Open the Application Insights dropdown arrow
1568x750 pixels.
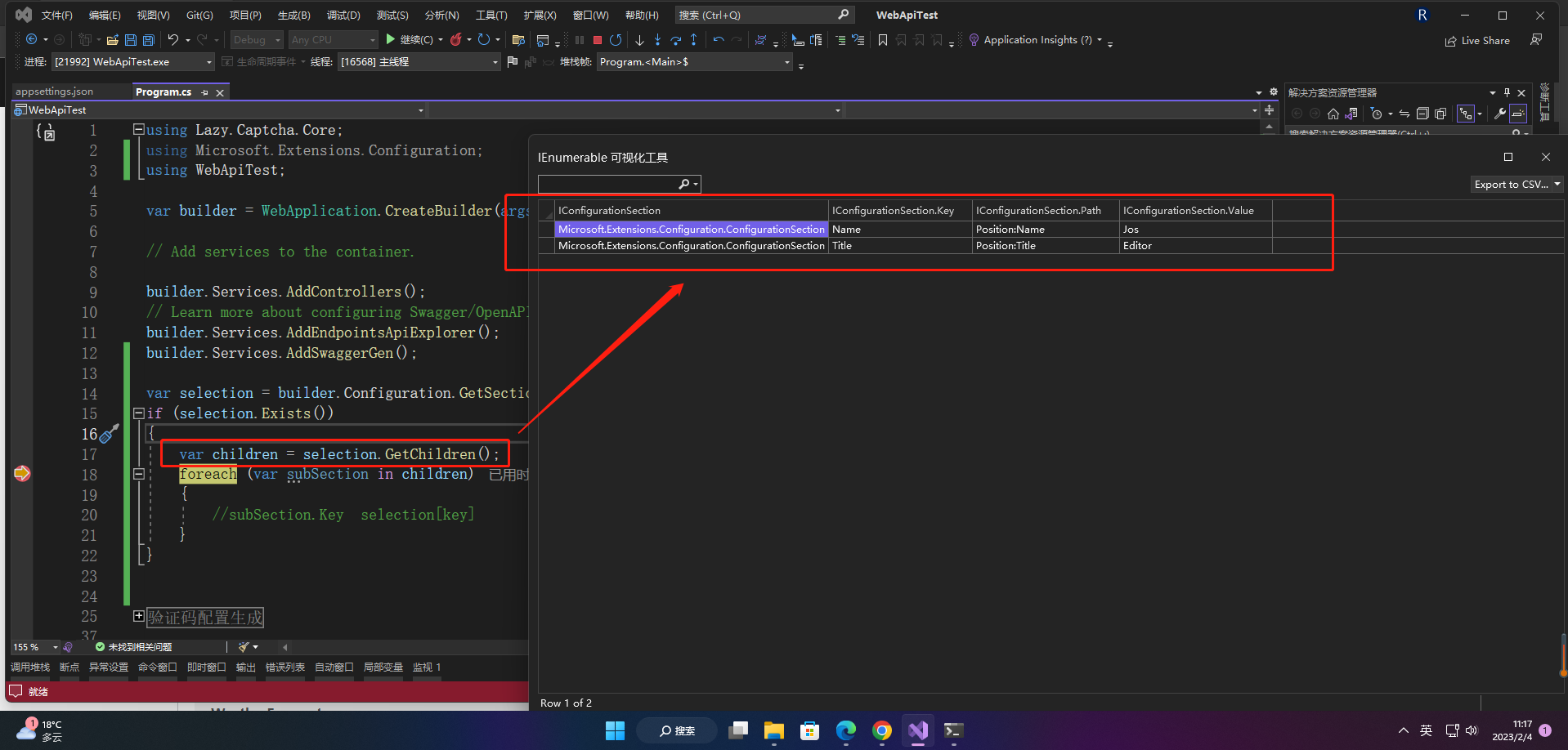1100,39
